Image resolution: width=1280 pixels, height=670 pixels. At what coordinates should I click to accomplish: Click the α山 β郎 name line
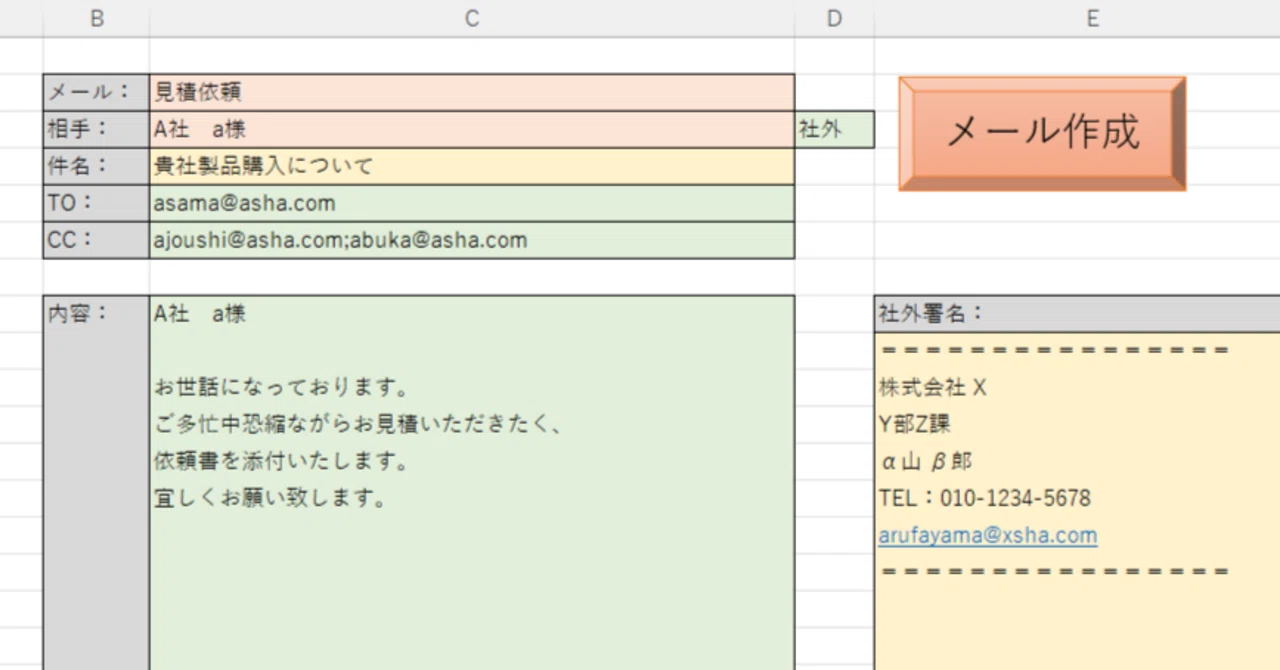[x=926, y=462]
